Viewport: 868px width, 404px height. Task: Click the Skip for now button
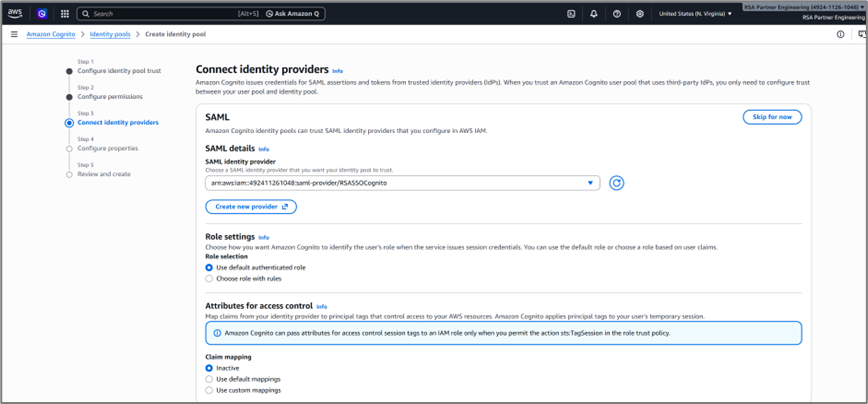tap(772, 117)
